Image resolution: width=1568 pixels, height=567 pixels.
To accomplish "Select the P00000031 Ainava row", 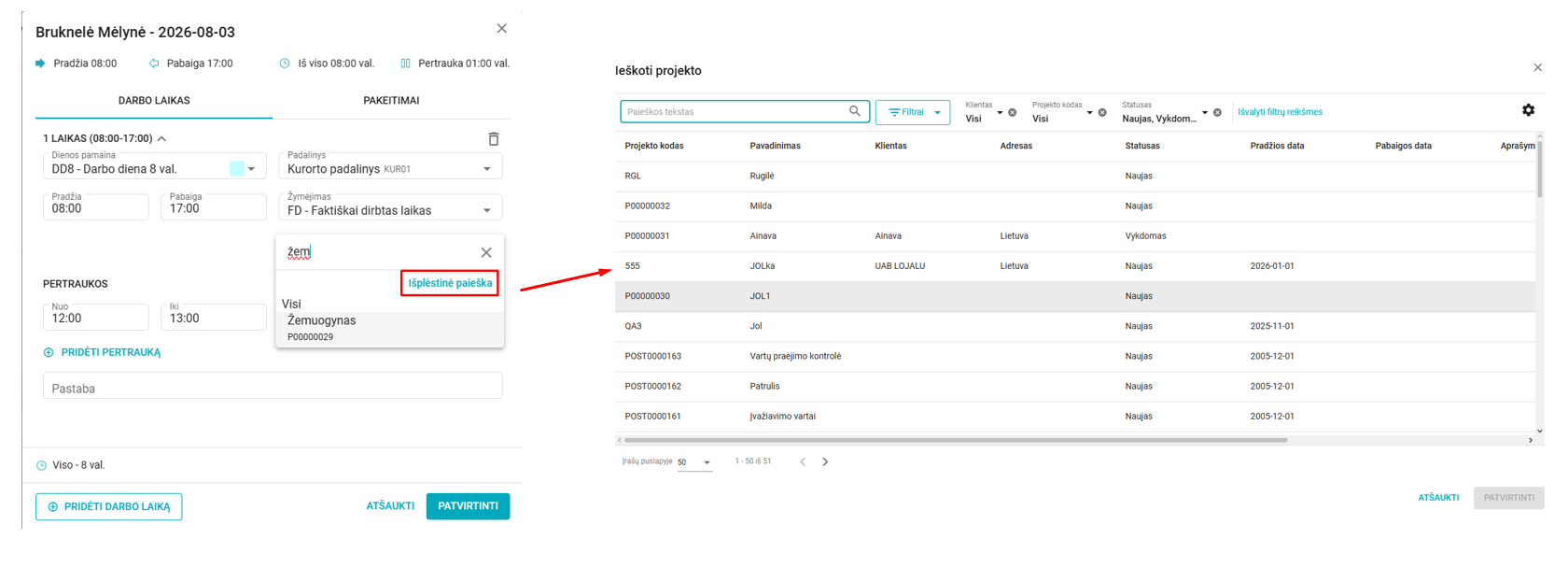I will 1075,235.
